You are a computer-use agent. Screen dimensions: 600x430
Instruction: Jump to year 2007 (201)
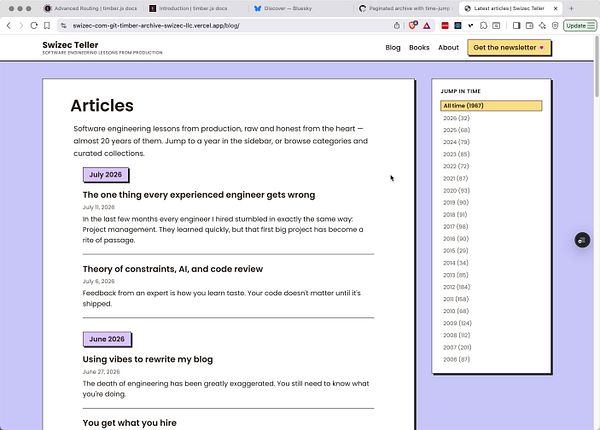coord(457,347)
